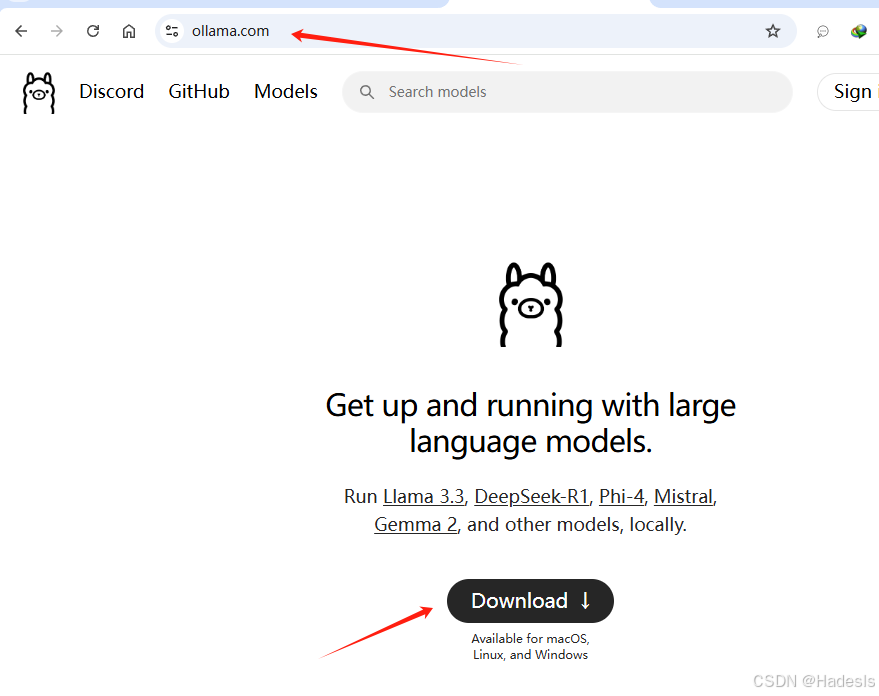879x696 pixels.
Task: Open the Models page
Action: (x=286, y=91)
